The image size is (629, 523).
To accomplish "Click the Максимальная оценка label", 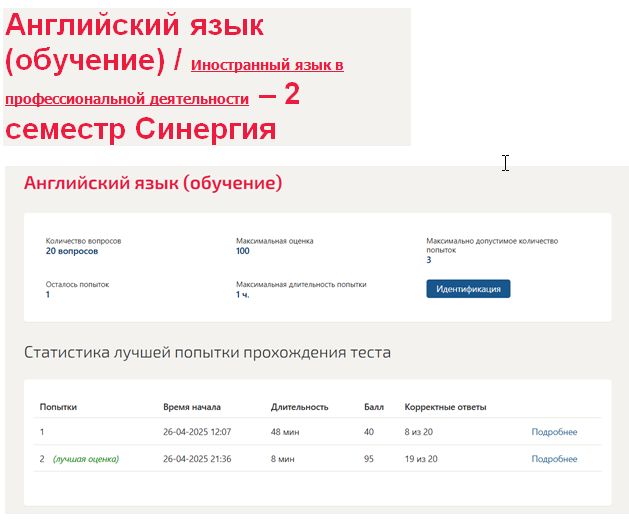I will (x=275, y=241).
